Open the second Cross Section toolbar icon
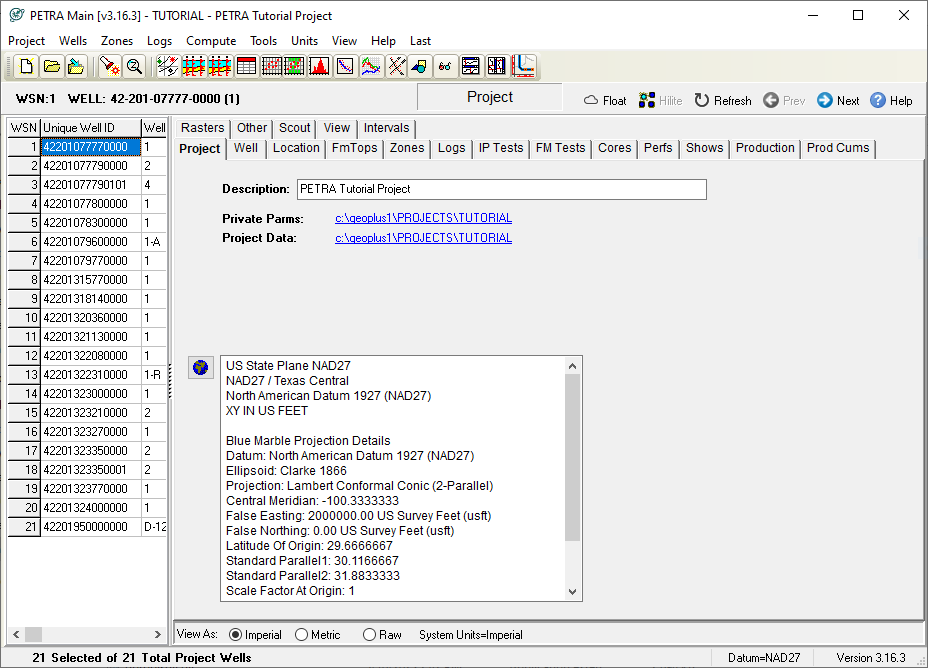Viewport: 928px width, 668px height. [220, 66]
